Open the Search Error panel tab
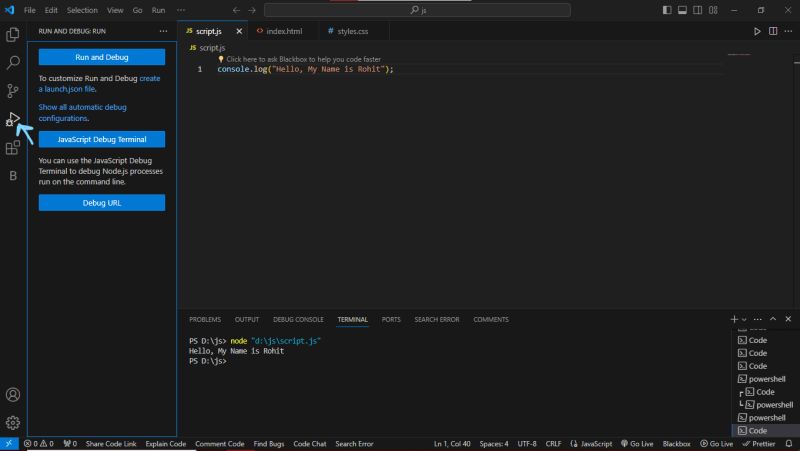The image size is (800, 451). [x=437, y=319]
